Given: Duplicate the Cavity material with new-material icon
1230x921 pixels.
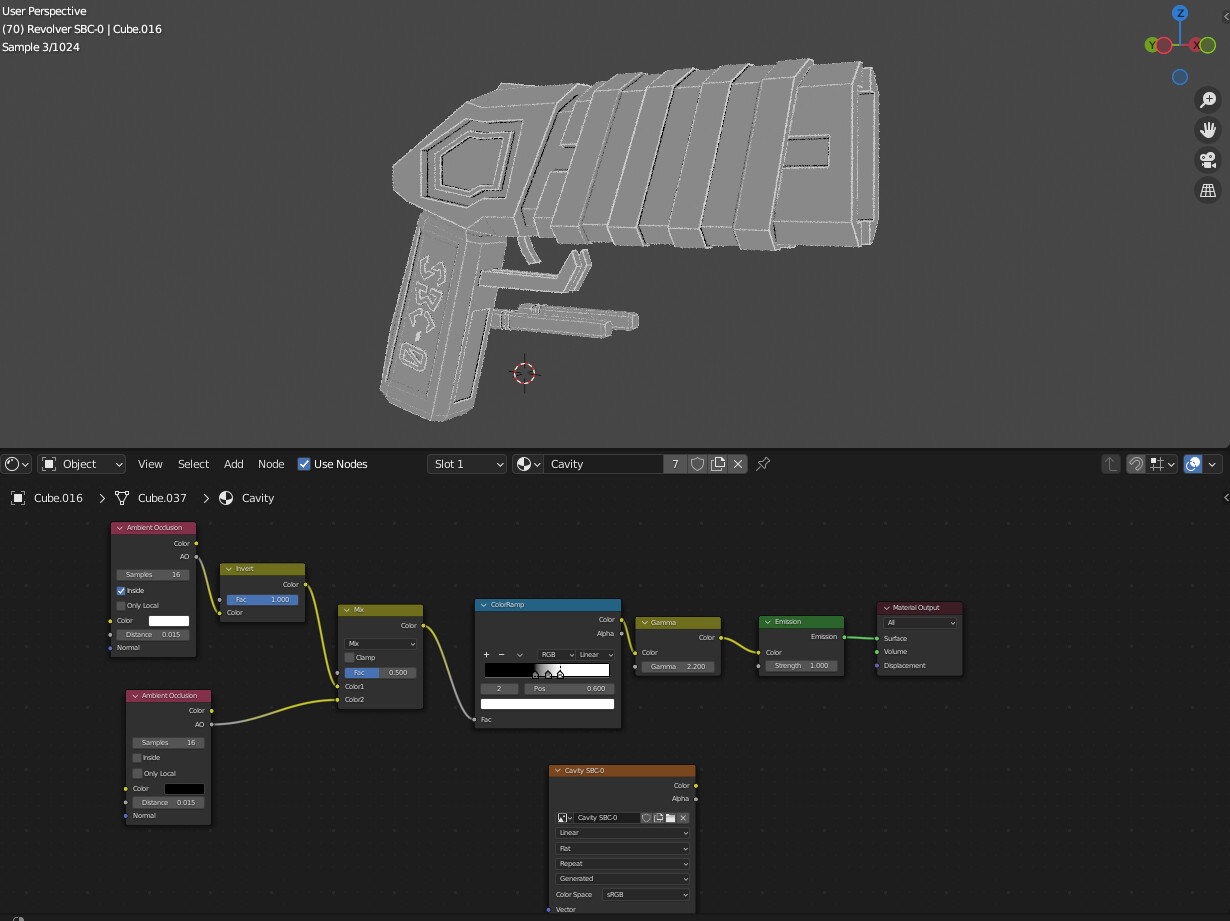Looking at the screenshot, I should [x=718, y=464].
